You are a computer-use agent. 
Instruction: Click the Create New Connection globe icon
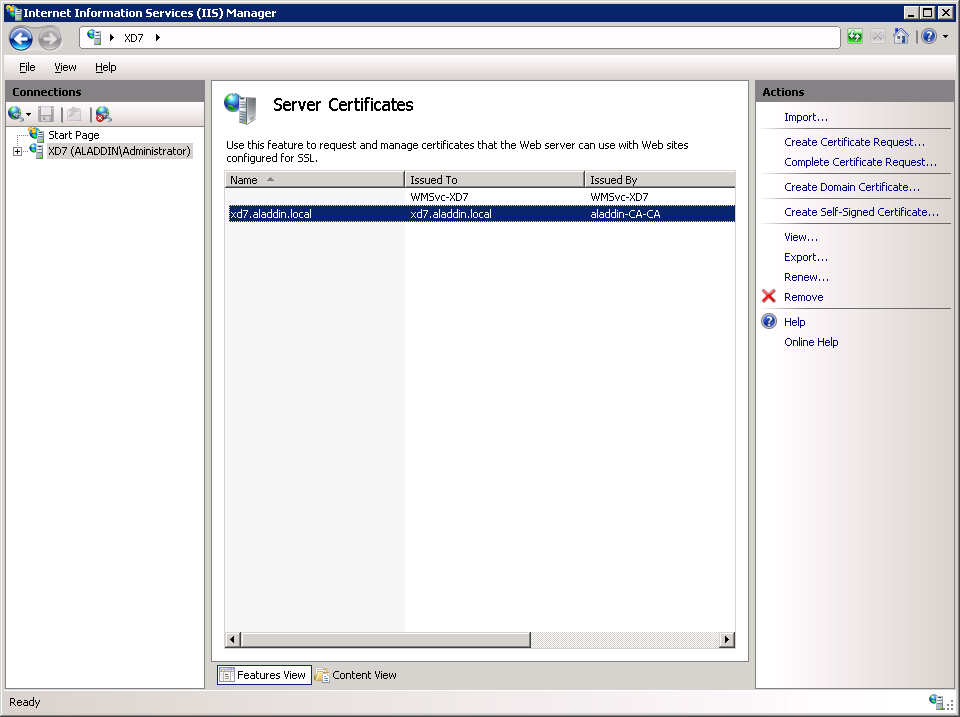(x=15, y=114)
